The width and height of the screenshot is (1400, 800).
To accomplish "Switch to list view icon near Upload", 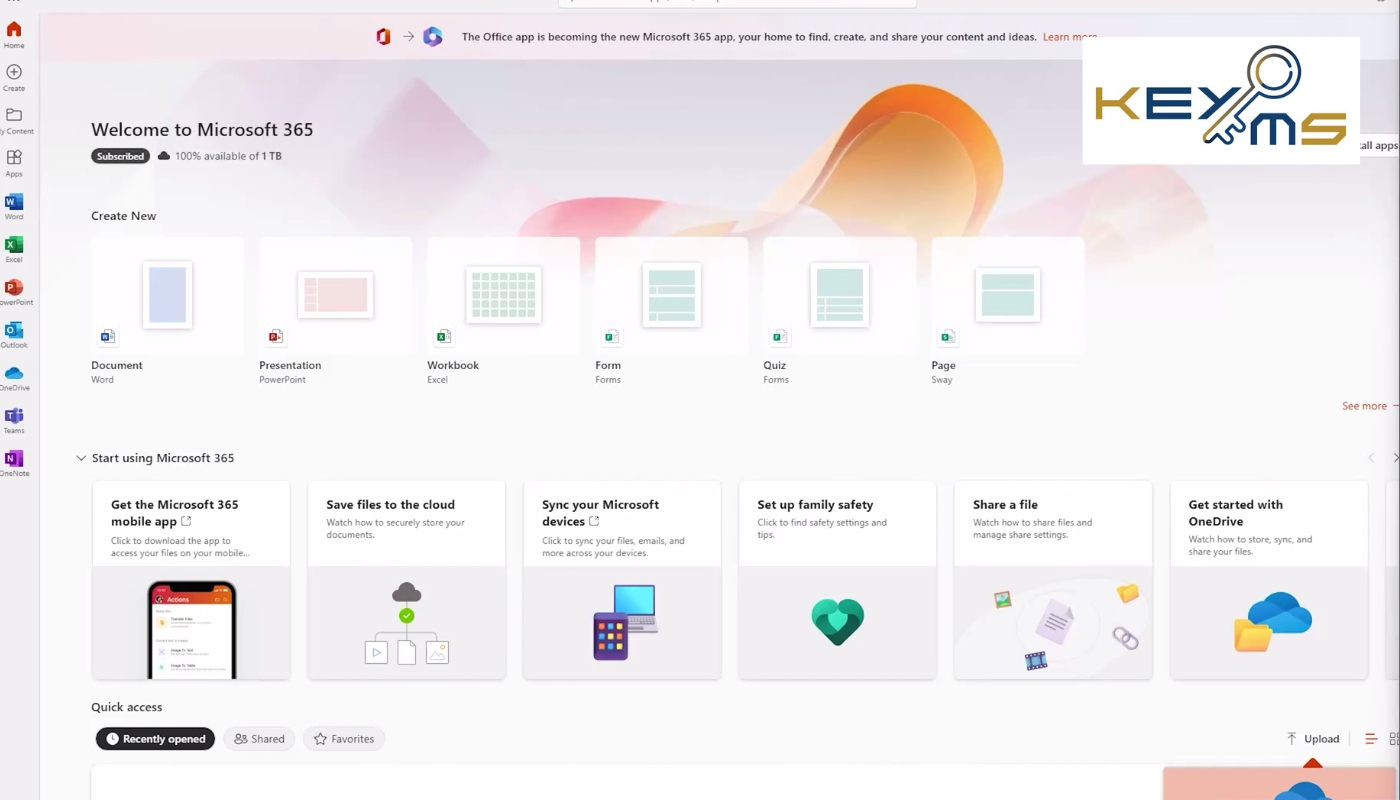I will pos(1371,739).
